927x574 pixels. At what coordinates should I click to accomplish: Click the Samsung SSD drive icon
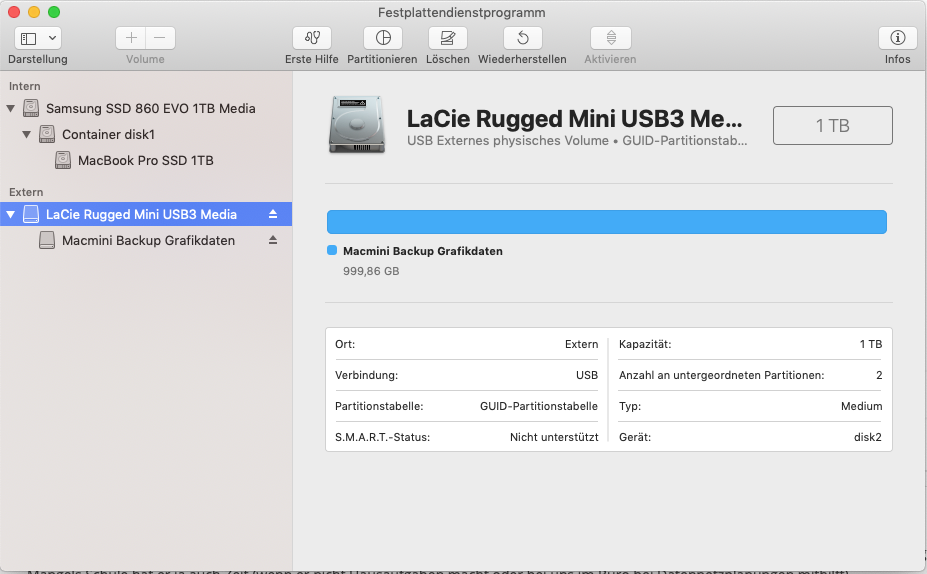pyautogui.click(x=31, y=108)
